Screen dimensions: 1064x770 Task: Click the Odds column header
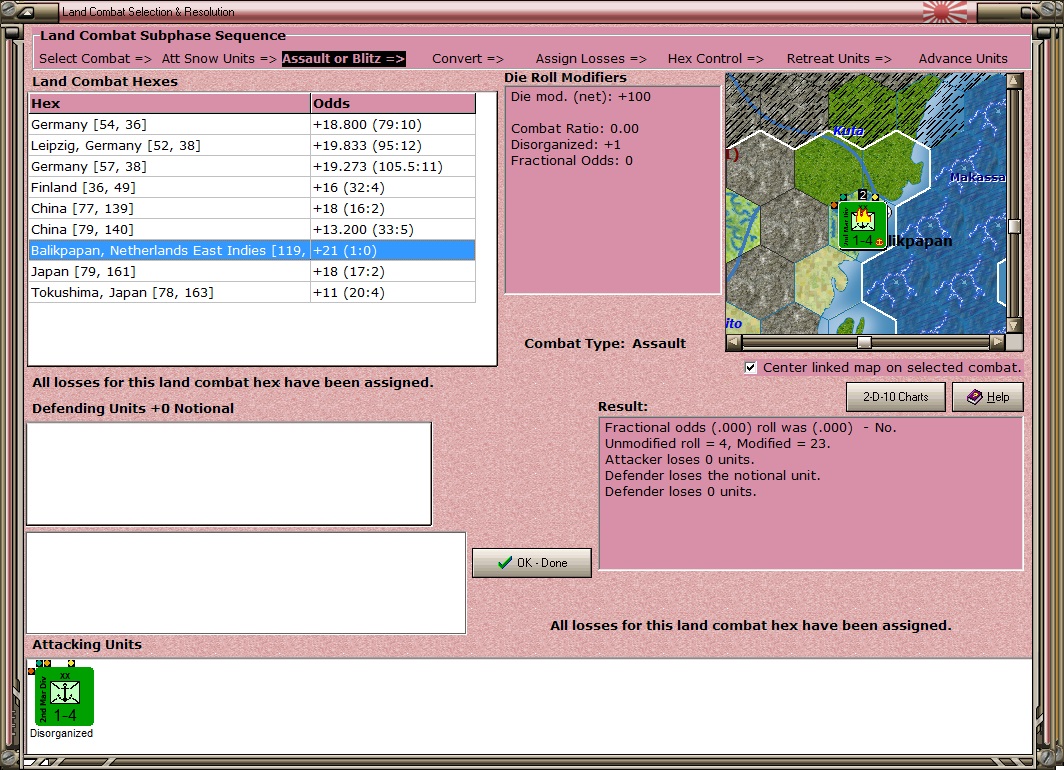(393, 104)
